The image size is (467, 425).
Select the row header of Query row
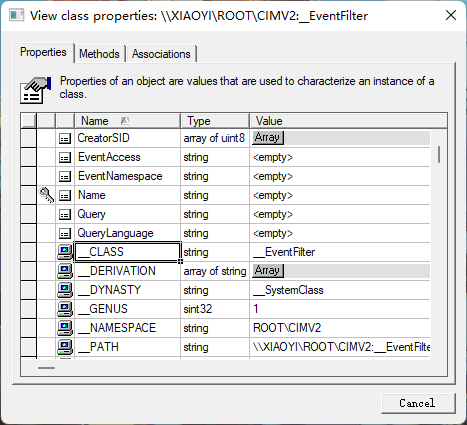tap(28, 214)
